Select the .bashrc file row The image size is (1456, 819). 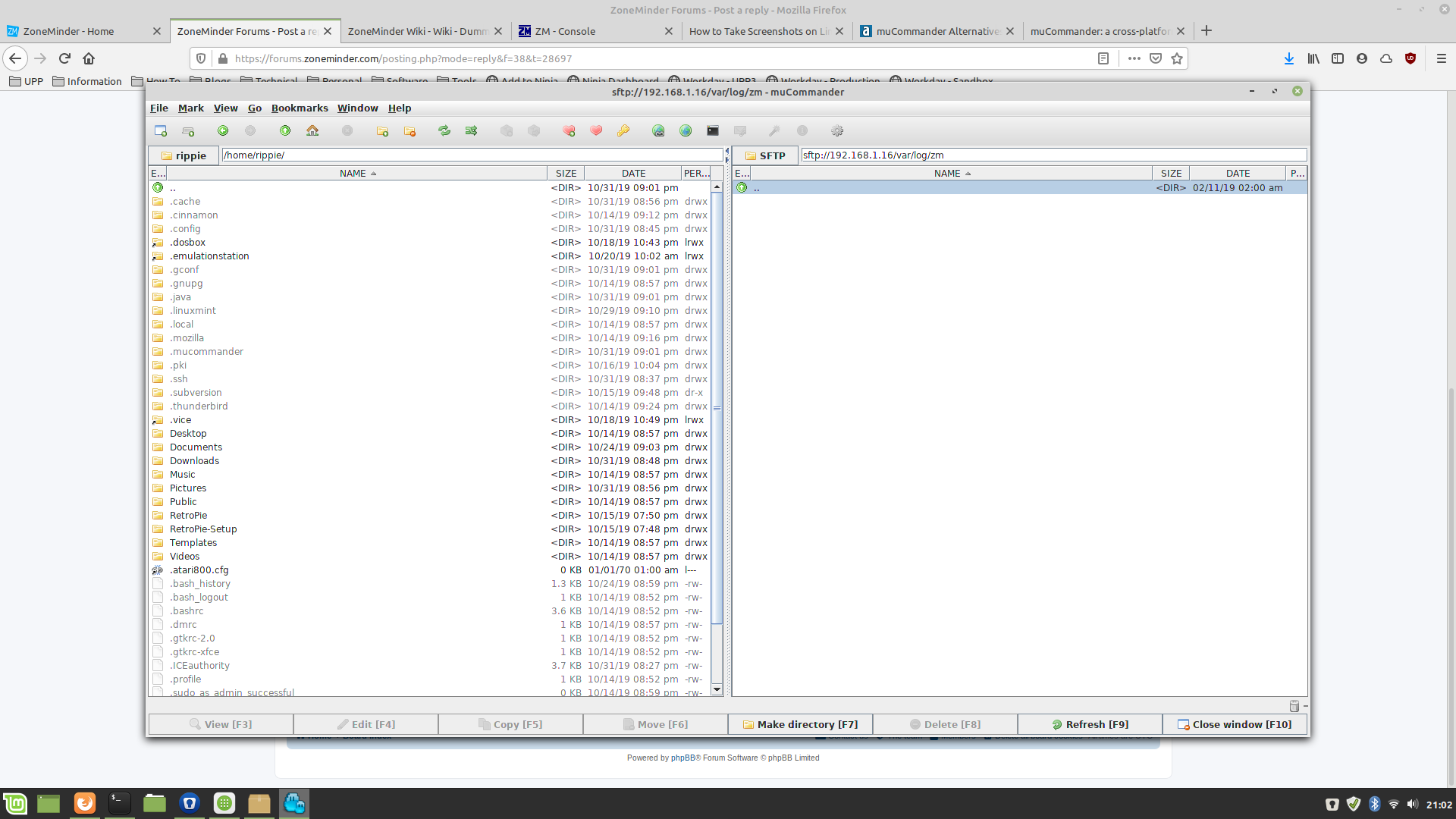[430, 611]
